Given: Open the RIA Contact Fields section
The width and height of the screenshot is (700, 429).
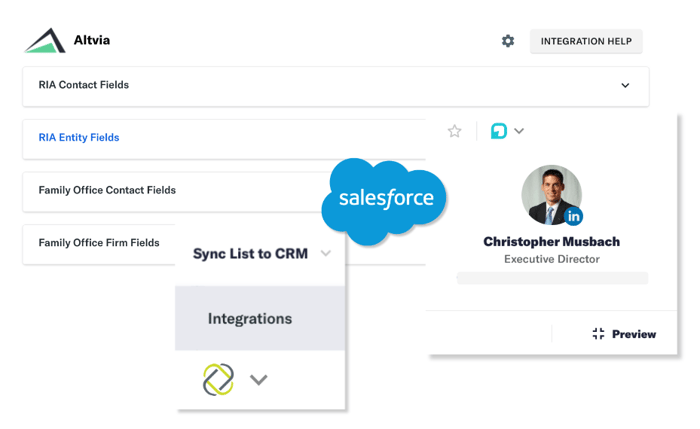Looking at the screenshot, I should coord(336,87).
